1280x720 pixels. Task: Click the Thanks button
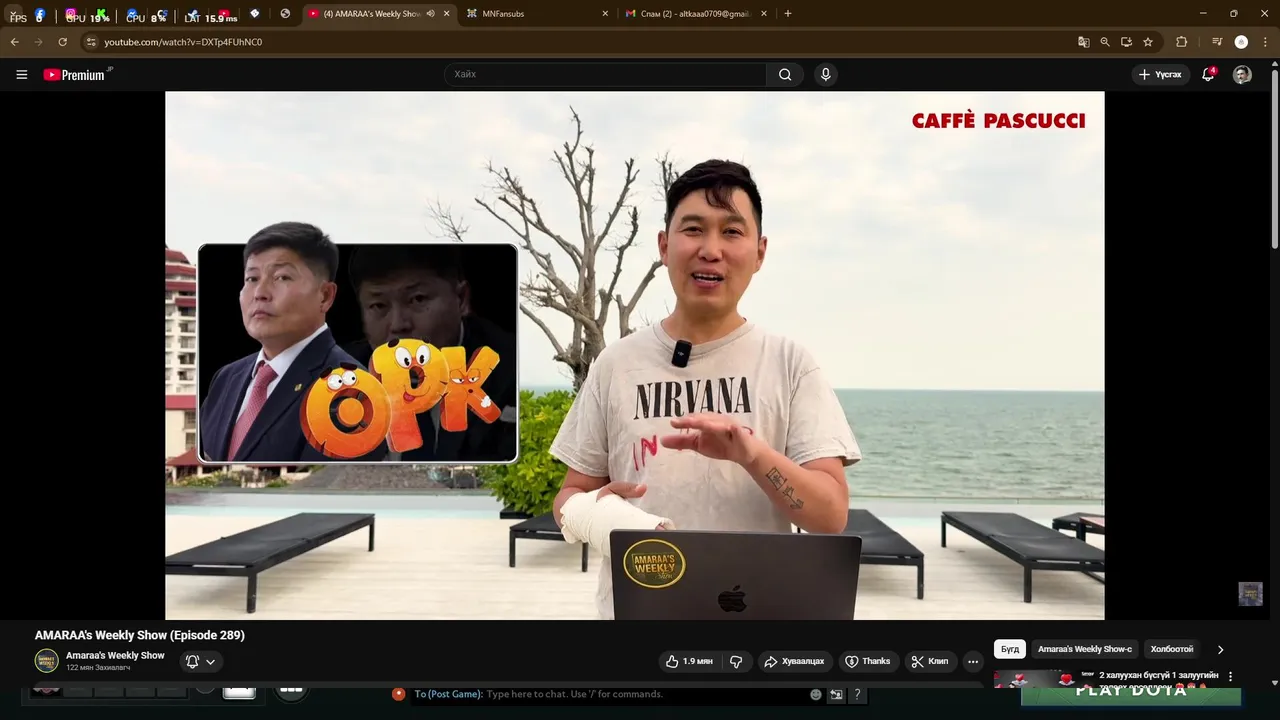(867, 661)
